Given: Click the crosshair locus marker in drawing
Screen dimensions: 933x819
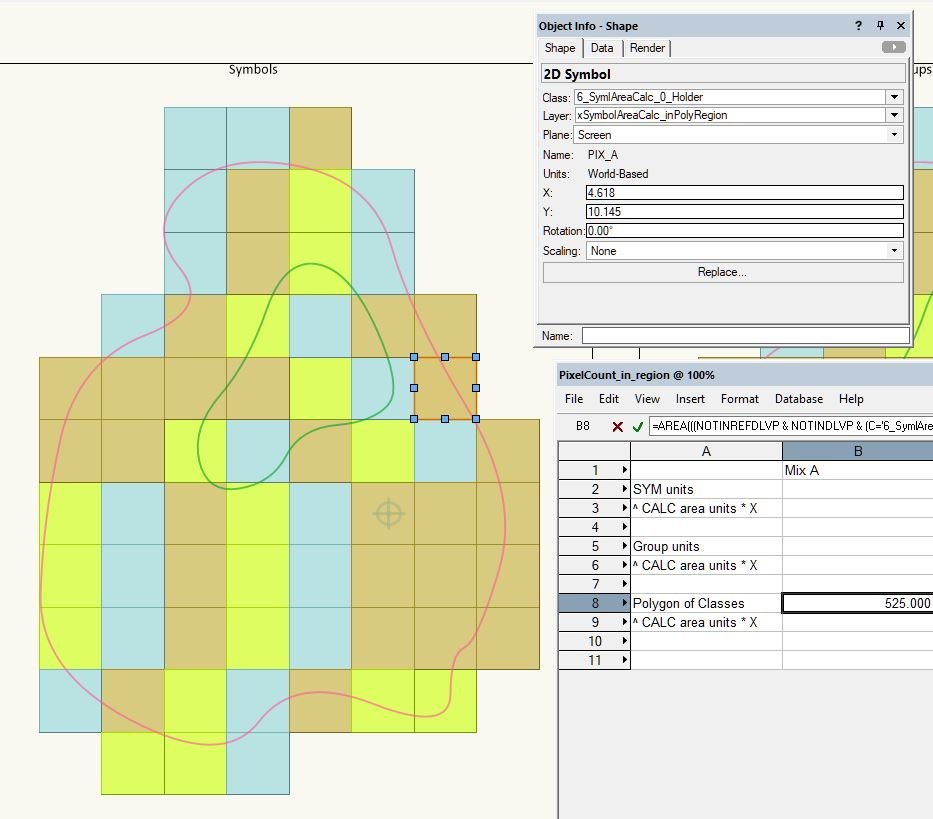Looking at the screenshot, I should 388,514.
